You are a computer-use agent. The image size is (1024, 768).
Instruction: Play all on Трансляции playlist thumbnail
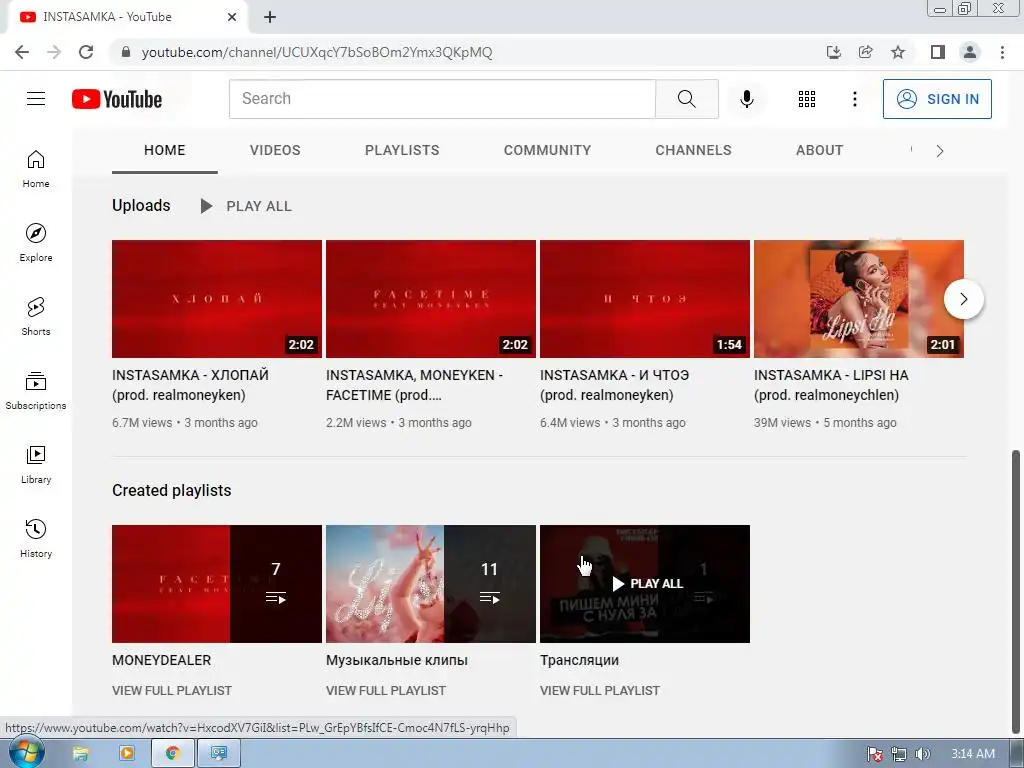pyautogui.click(x=645, y=584)
